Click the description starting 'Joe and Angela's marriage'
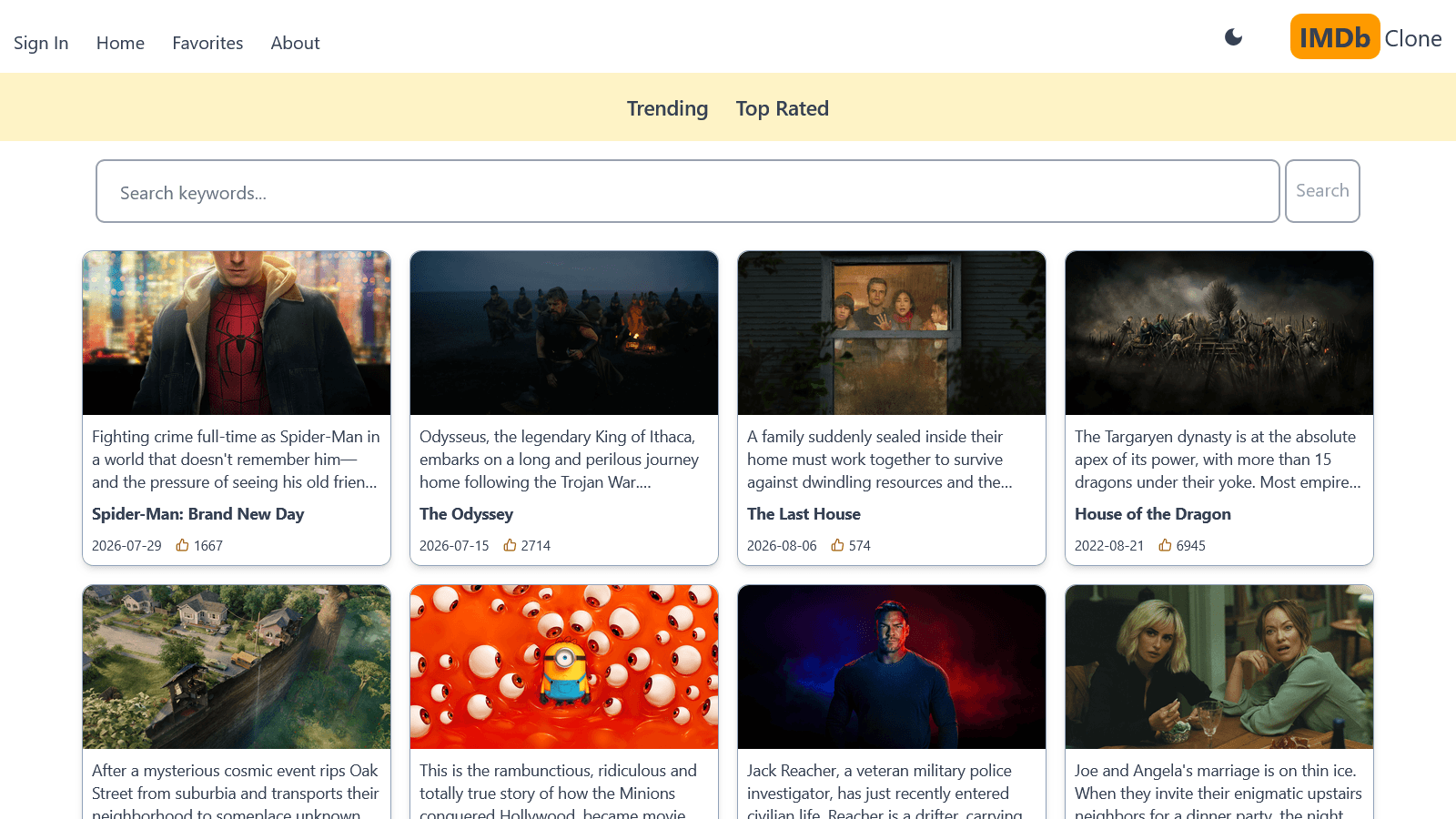Viewport: 1456px width, 819px height. point(1218,790)
